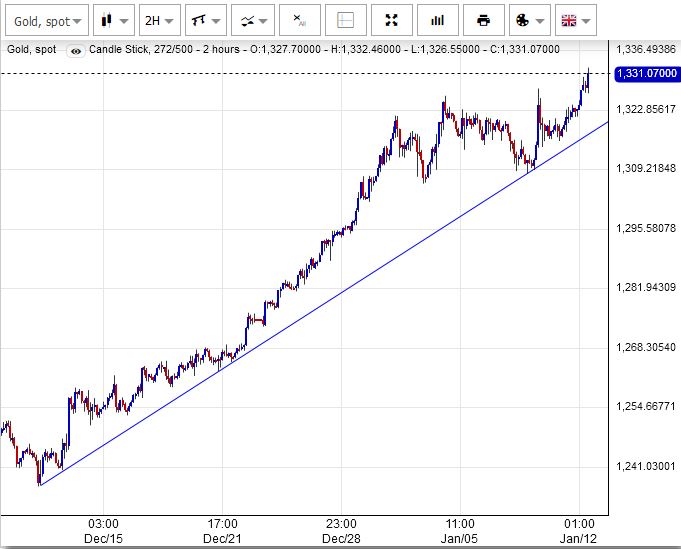The width and height of the screenshot is (681, 549).
Task: Open the color palette theme picker
Action: pos(529,20)
